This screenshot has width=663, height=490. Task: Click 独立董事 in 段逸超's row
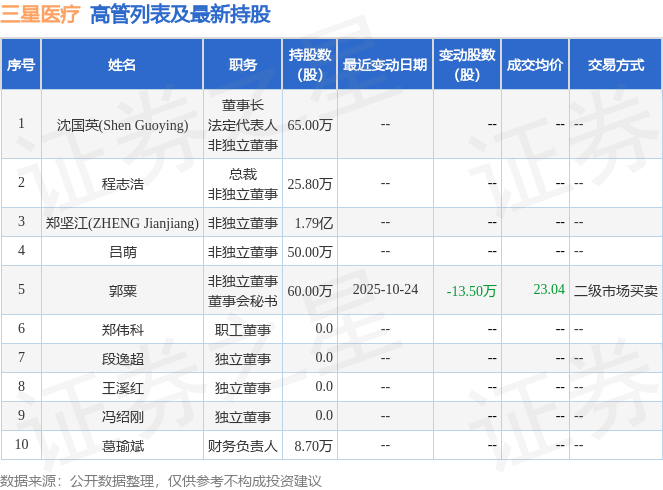click(x=243, y=359)
